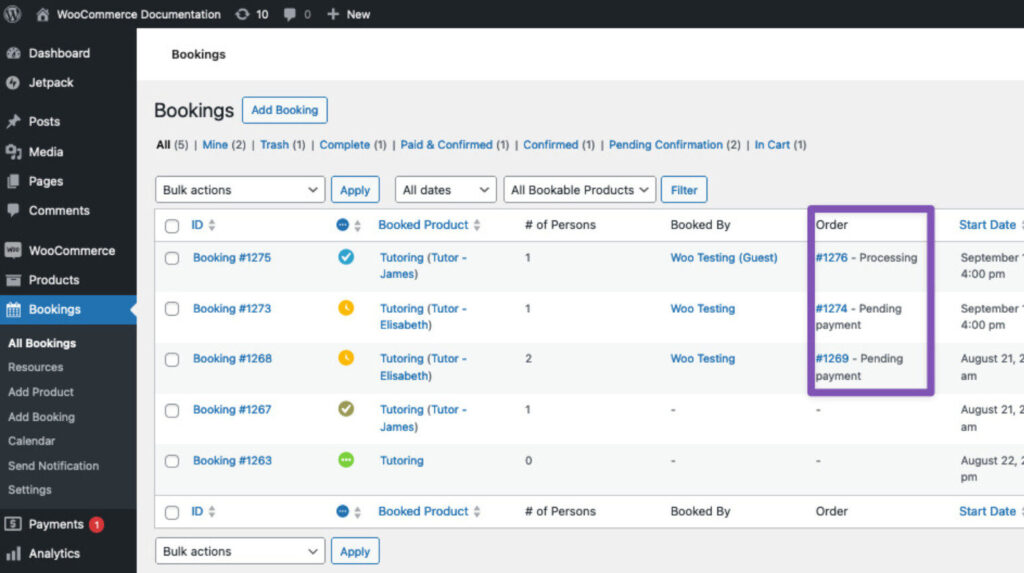
Task: Click the Add Booking button
Action: click(x=285, y=110)
